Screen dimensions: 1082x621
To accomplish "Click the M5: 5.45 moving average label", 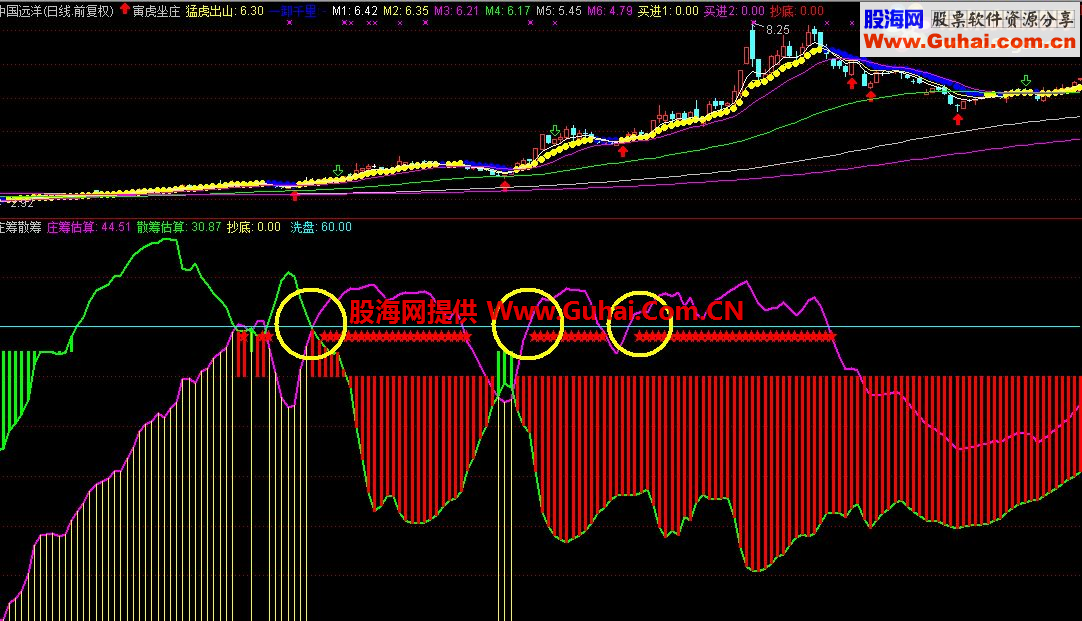I will [558, 11].
